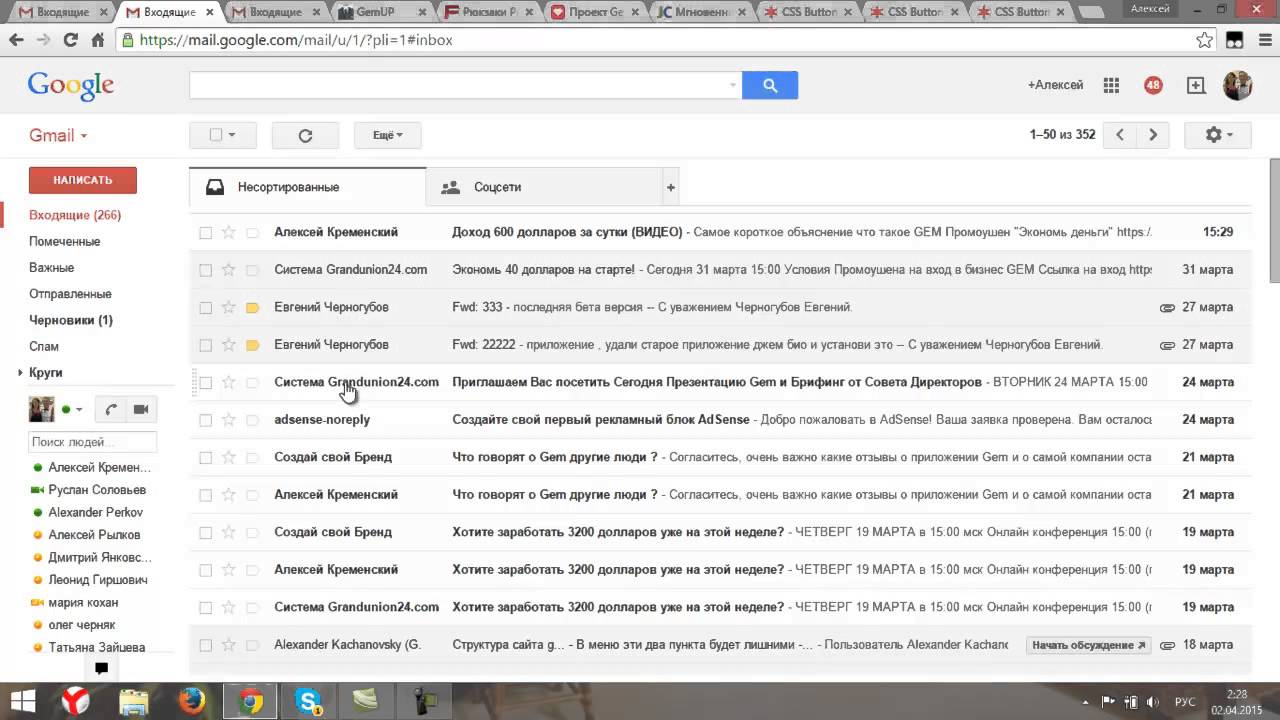Click in the Gmail search field
1280x720 pixels.
tap(458, 86)
